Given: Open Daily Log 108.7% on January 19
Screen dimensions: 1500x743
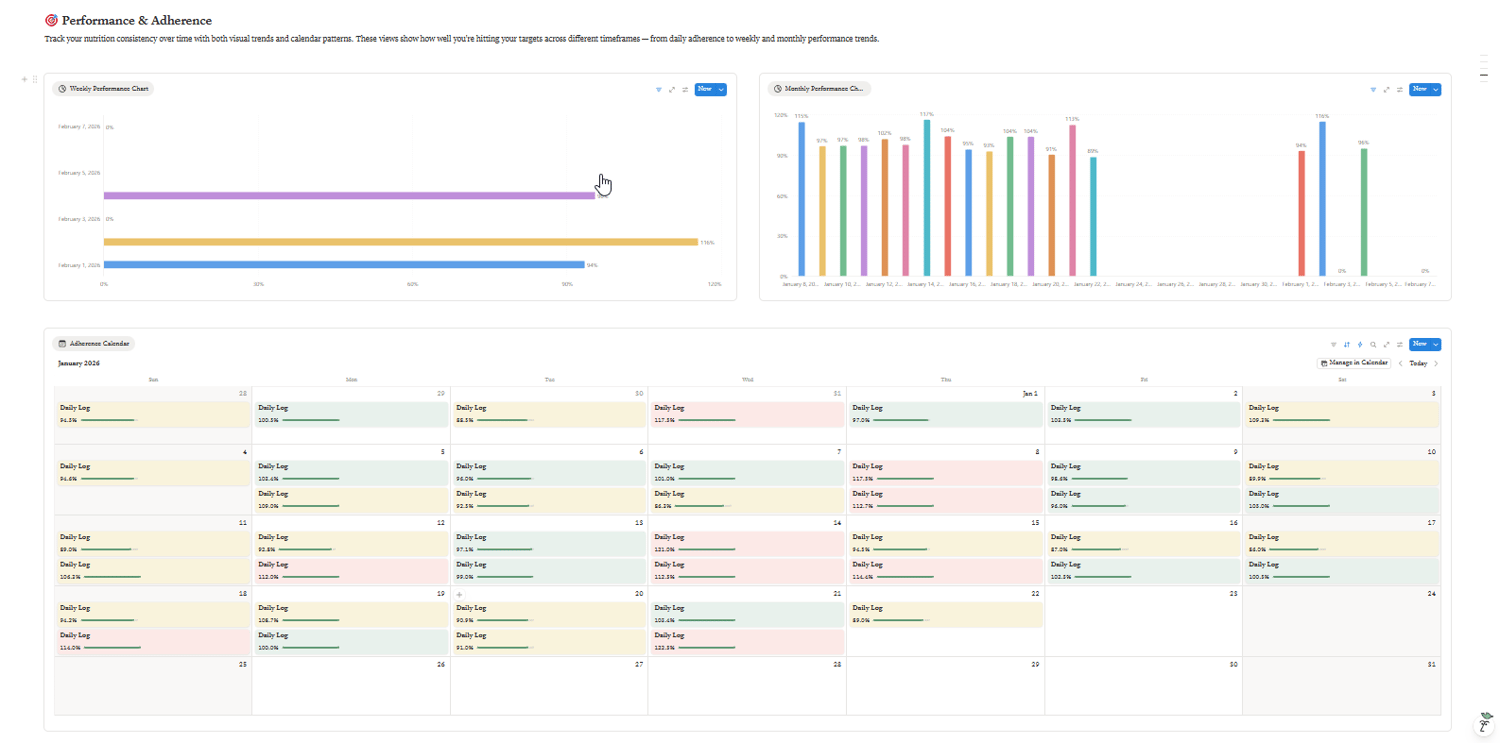Looking at the screenshot, I should coord(350,614).
